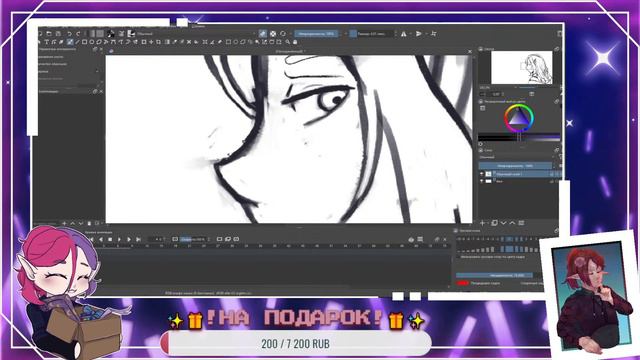Save the document with the save icon

pos(58,33)
